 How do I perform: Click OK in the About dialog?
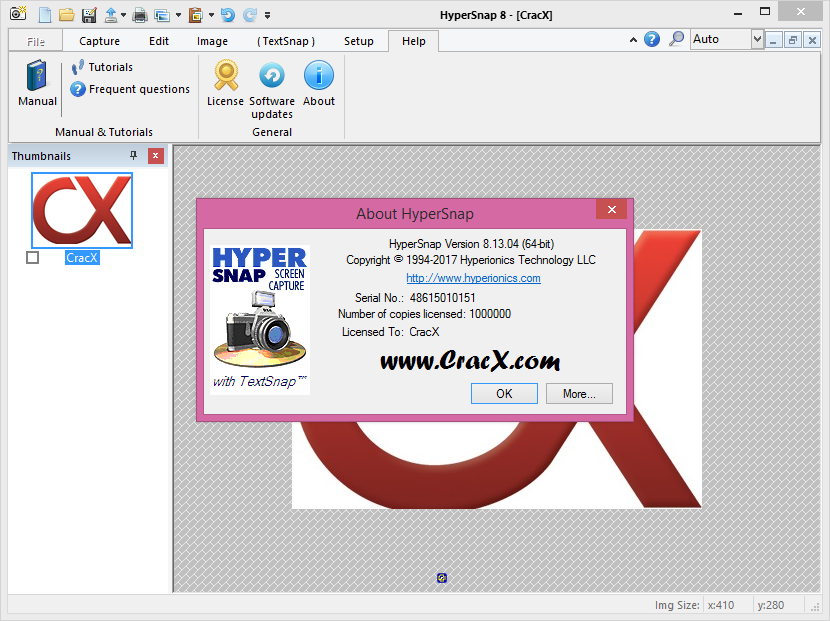pos(504,393)
